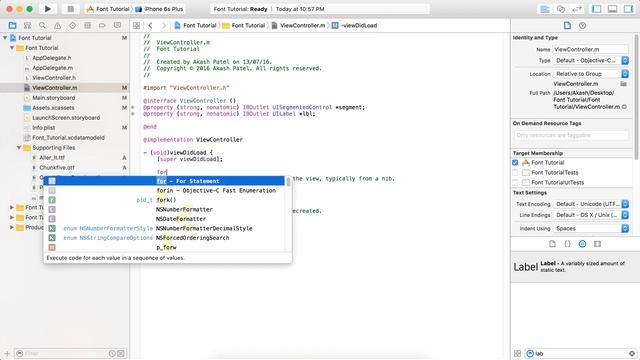Clear the object library search 'lab'
The image size is (640, 360).
pos(632,353)
